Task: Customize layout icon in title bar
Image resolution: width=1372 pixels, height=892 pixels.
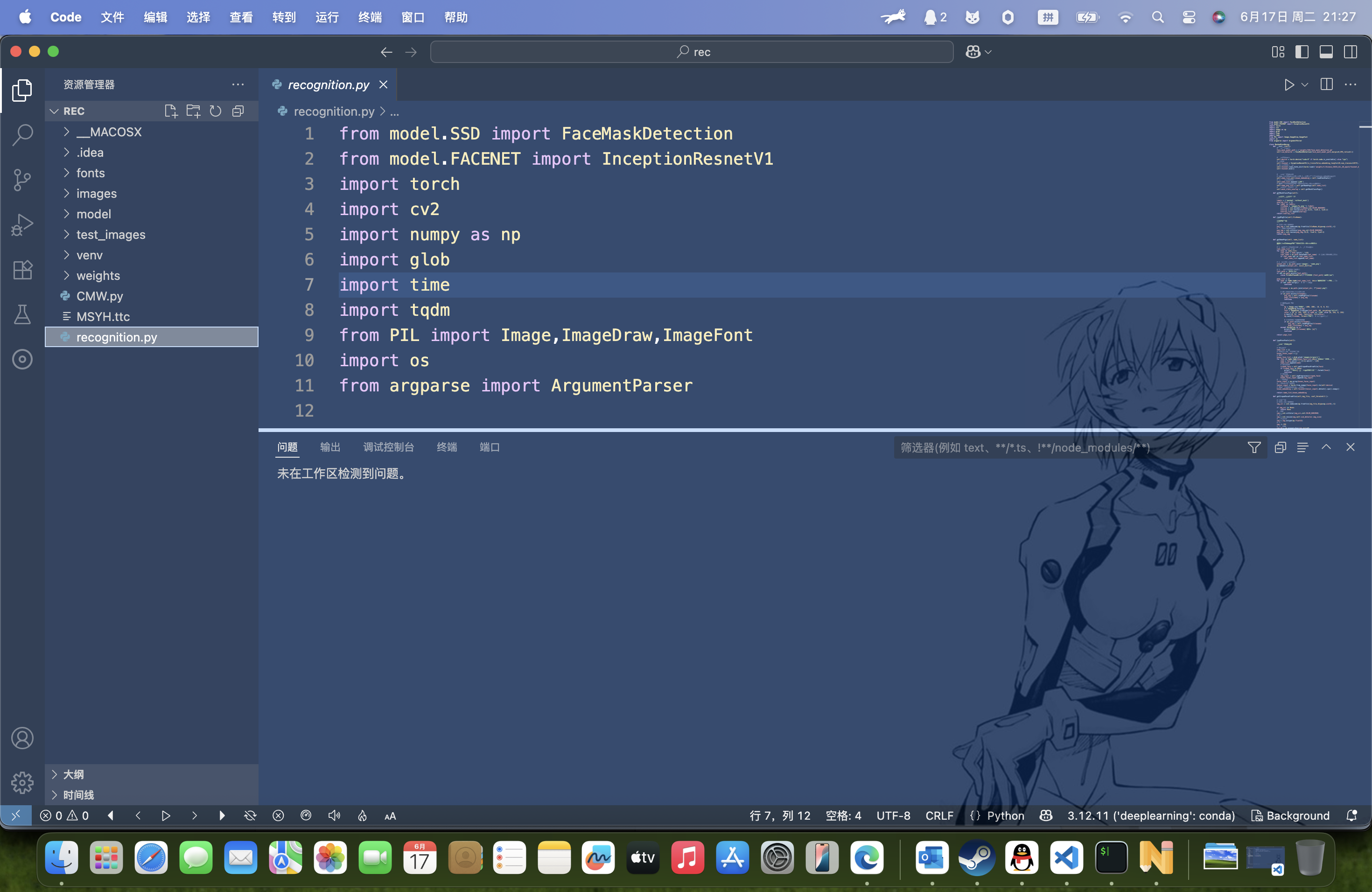Action: [1278, 52]
